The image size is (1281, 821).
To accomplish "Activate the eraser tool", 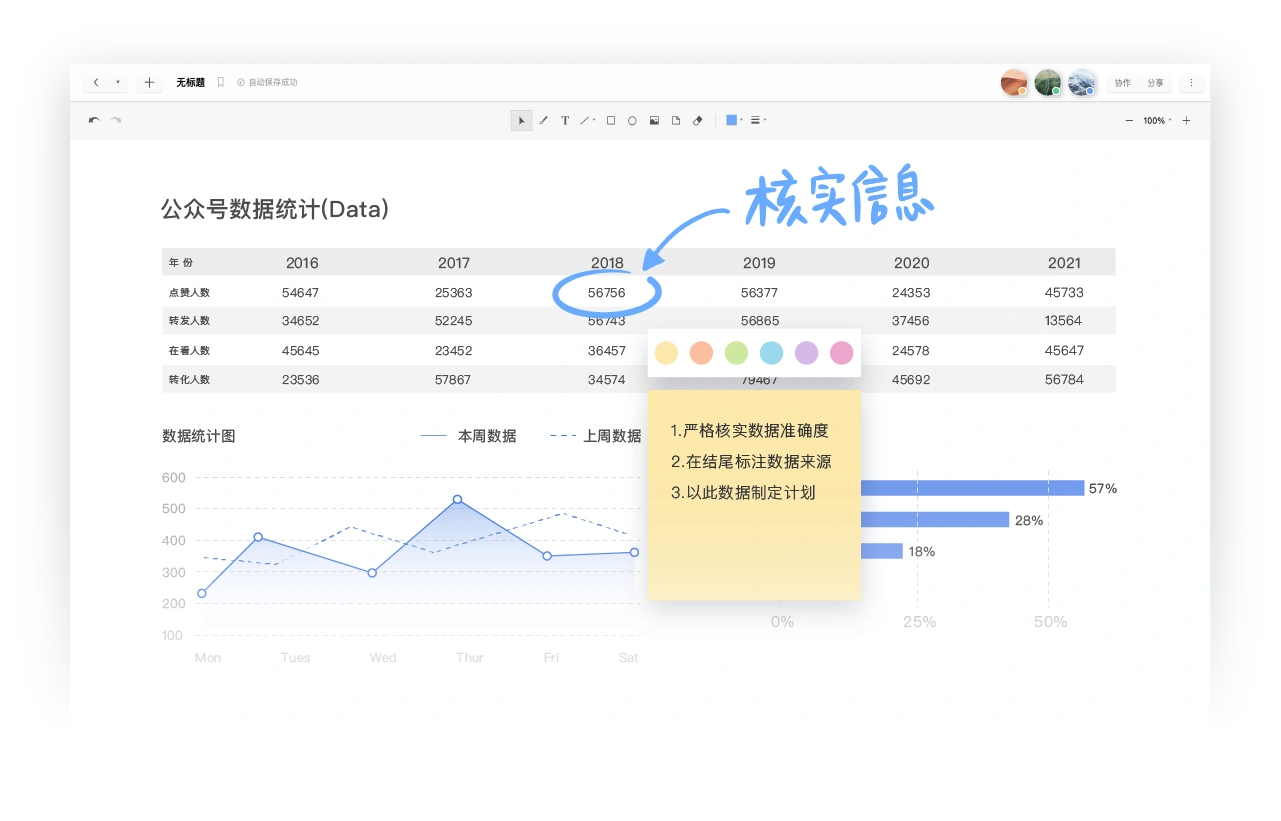I will pyautogui.click(x=698, y=121).
